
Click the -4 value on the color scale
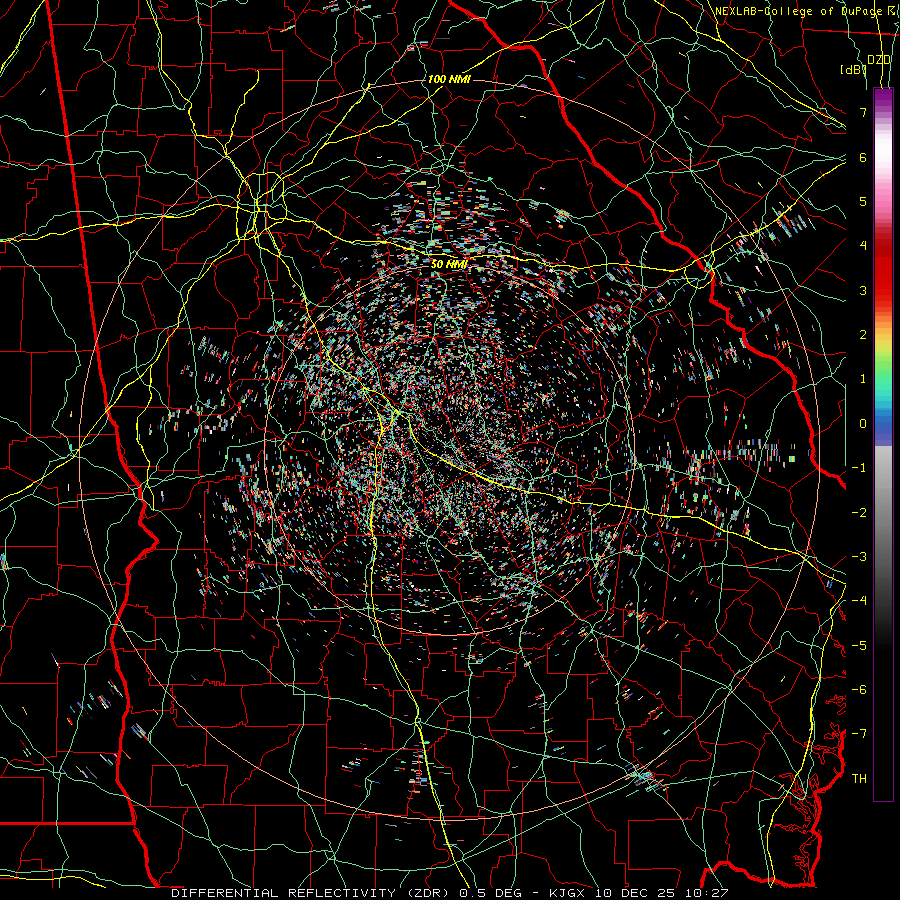(859, 601)
